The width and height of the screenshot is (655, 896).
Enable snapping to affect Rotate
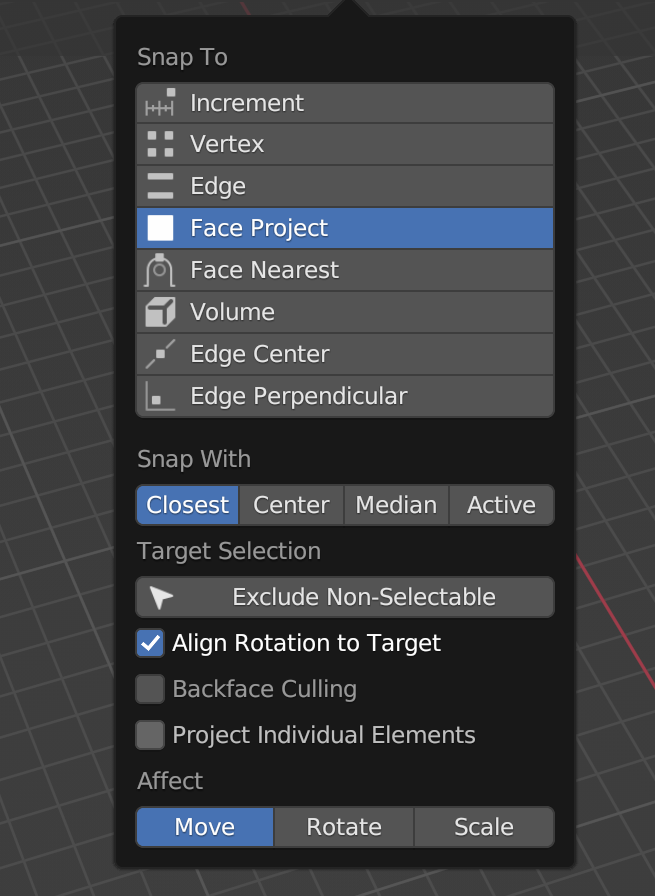click(344, 827)
